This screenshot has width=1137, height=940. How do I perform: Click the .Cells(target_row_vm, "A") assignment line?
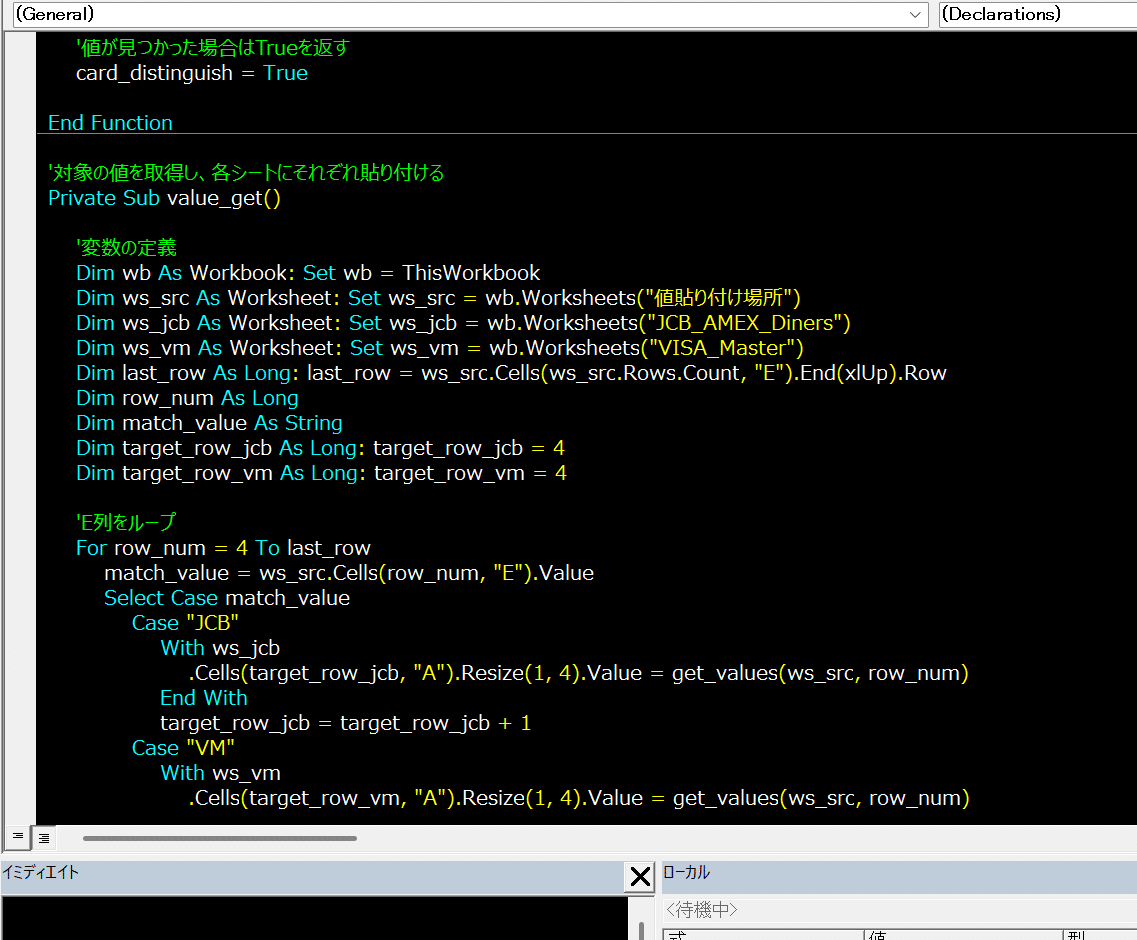click(x=579, y=798)
